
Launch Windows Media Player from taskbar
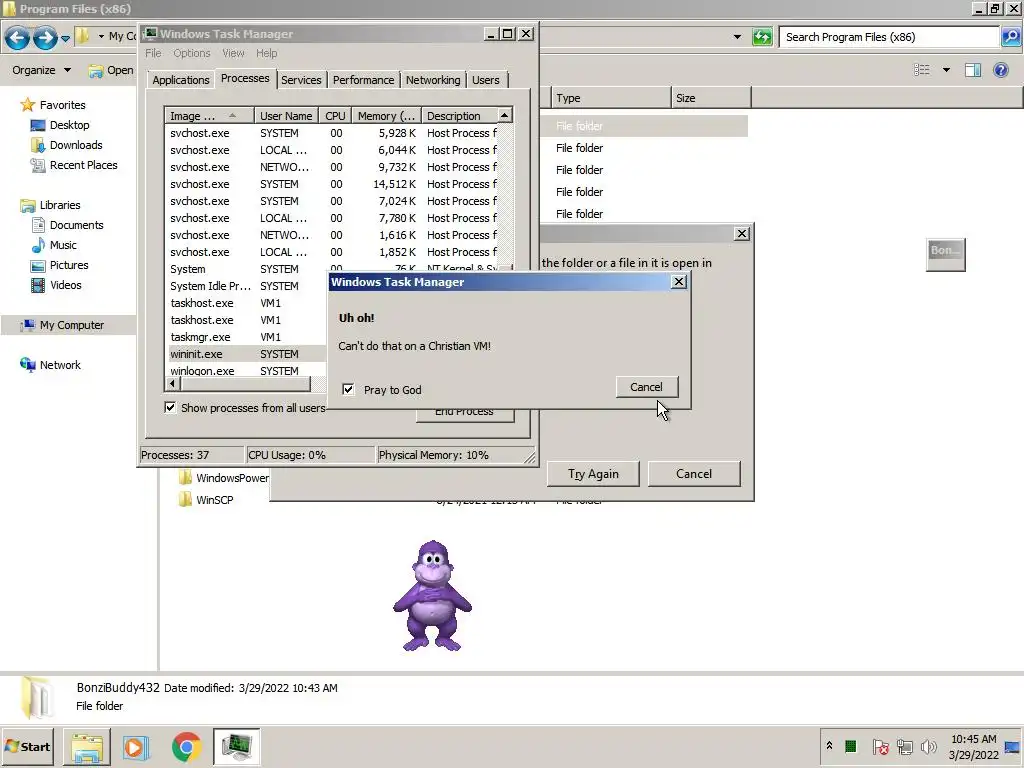136,747
